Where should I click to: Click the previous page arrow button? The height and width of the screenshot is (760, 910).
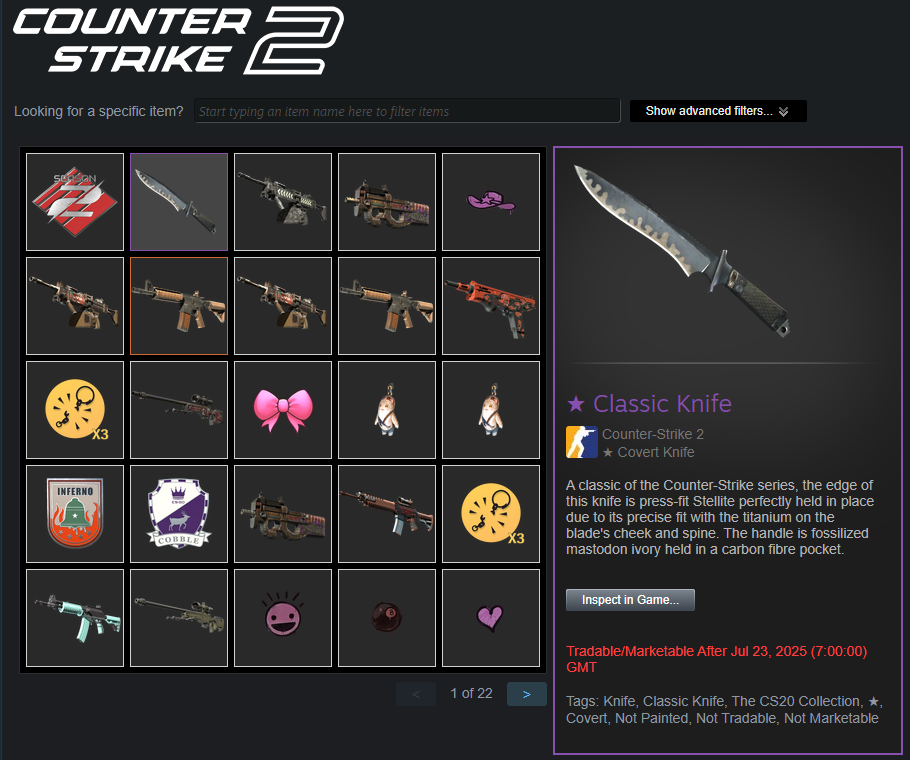[416, 694]
